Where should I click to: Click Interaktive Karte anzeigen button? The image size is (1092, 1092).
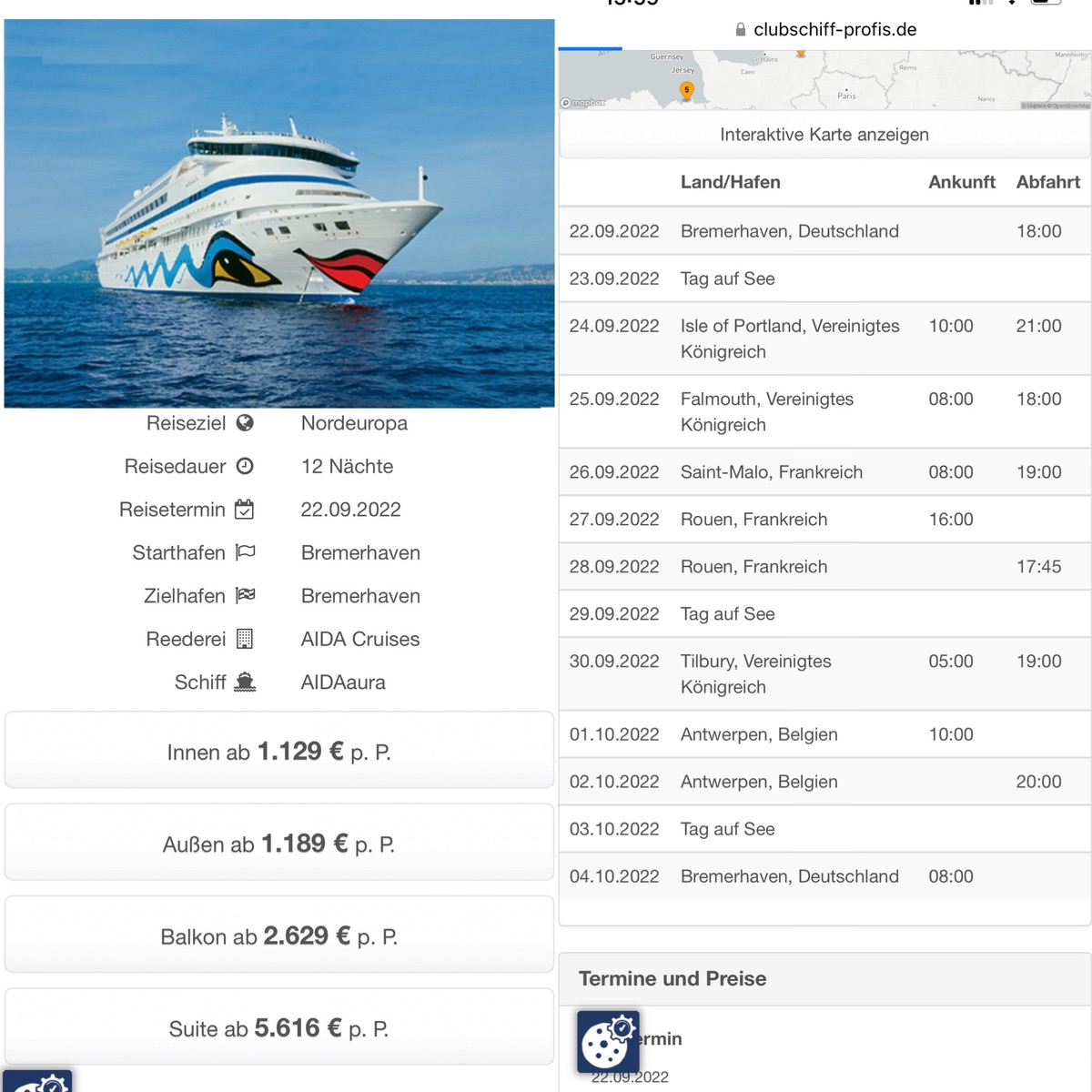point(824,135)
